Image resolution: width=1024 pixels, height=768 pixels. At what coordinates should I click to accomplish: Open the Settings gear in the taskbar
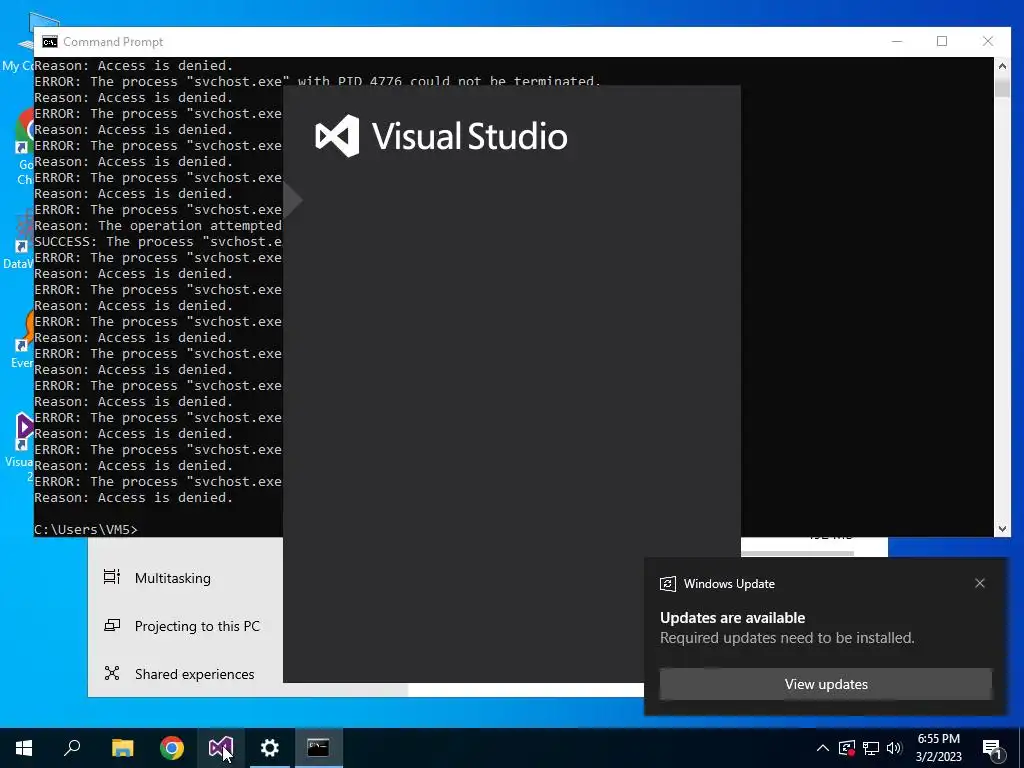tap(270, 748)
